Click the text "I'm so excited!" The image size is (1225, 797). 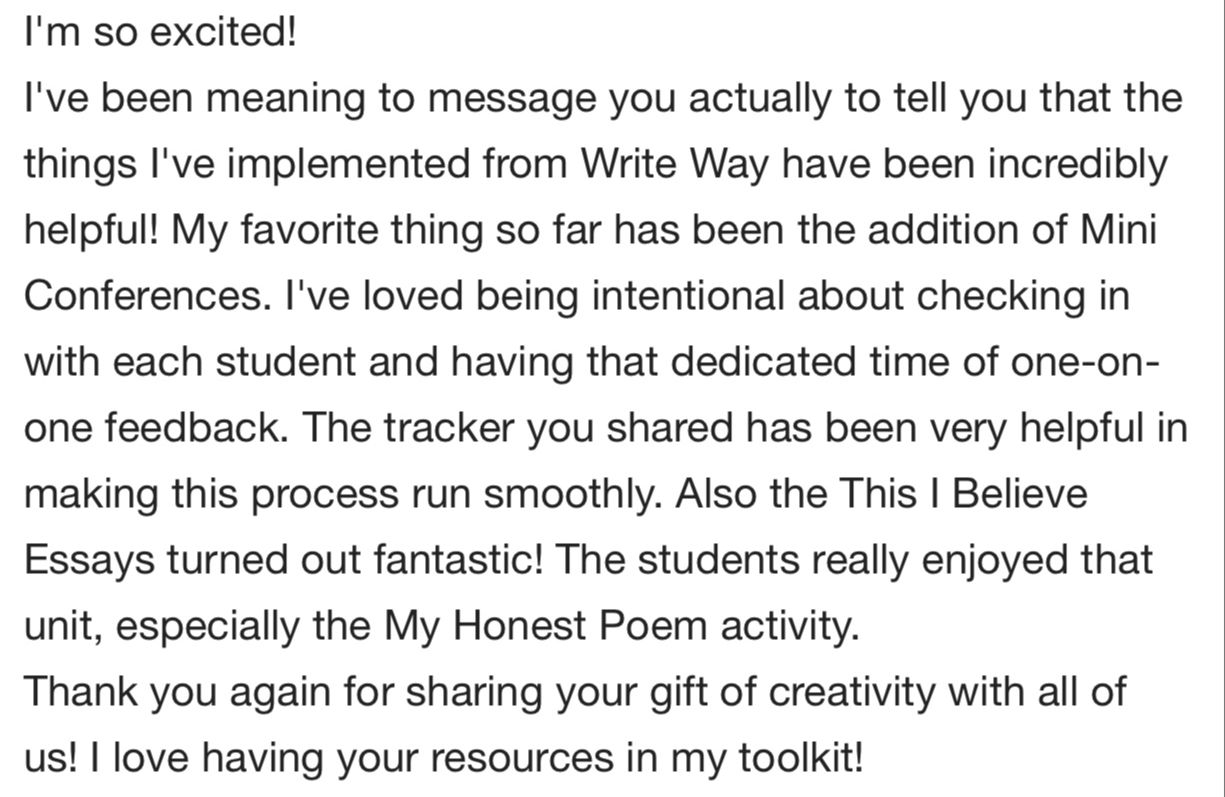(x=160, y=33)
